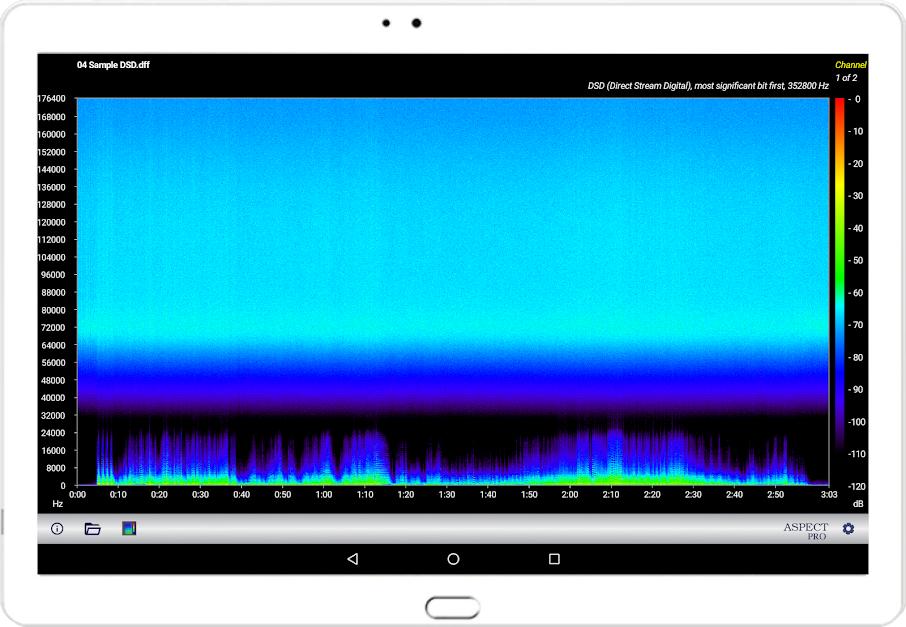Click the 2:30 time axis label
Image resolution: width=906 pixels, height=627 pixels.
[x=693, y=495]
